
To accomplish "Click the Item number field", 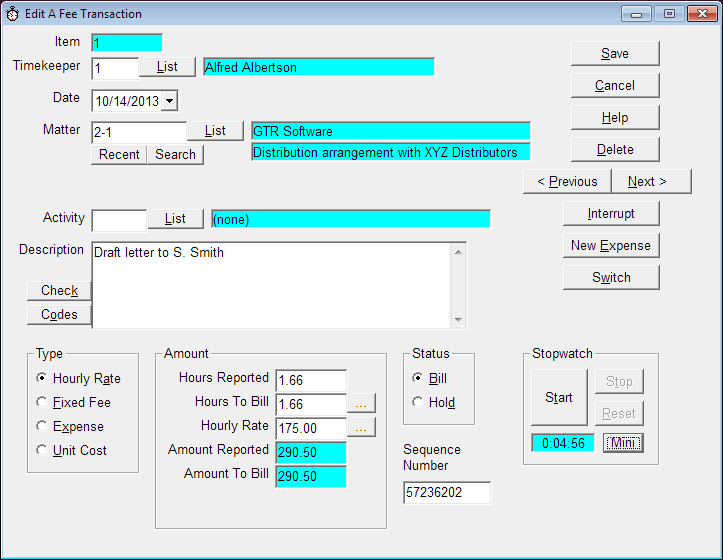I will click(127, 43).
